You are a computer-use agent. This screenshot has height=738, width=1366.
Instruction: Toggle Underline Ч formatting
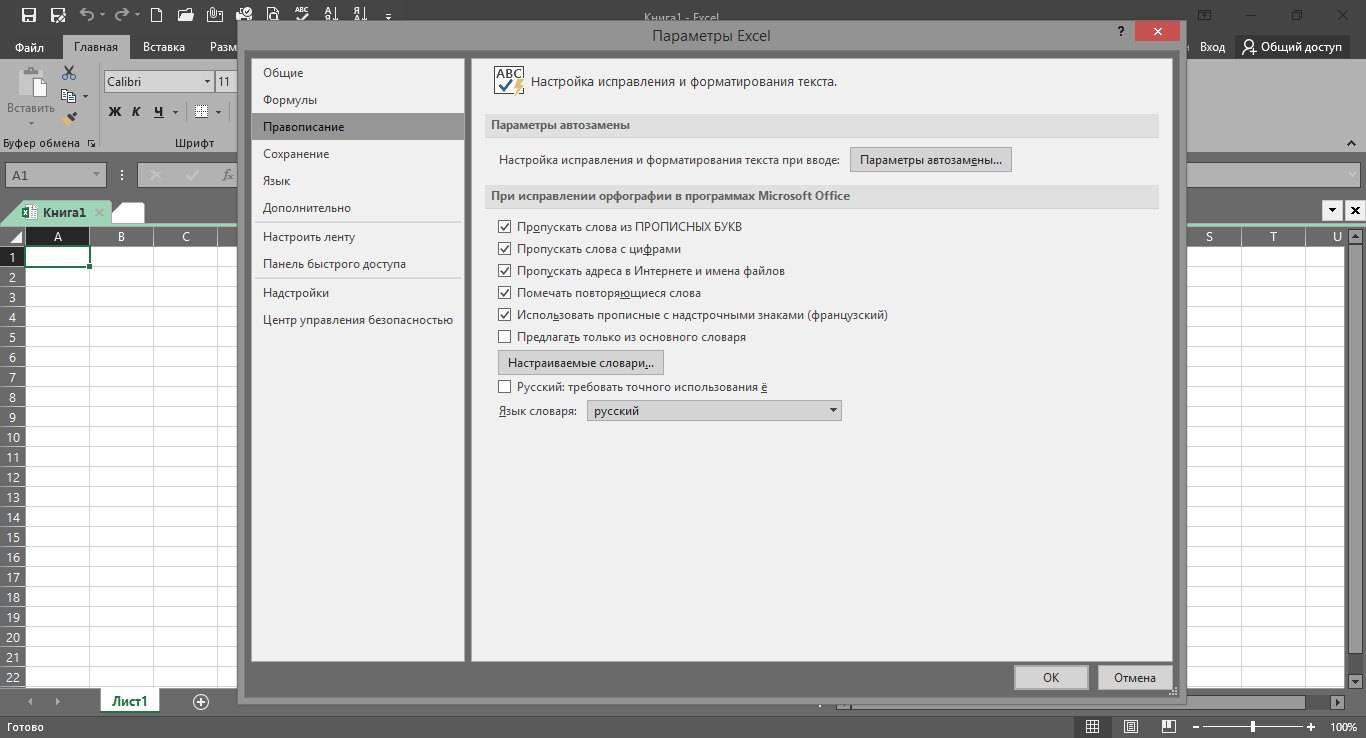158,112
